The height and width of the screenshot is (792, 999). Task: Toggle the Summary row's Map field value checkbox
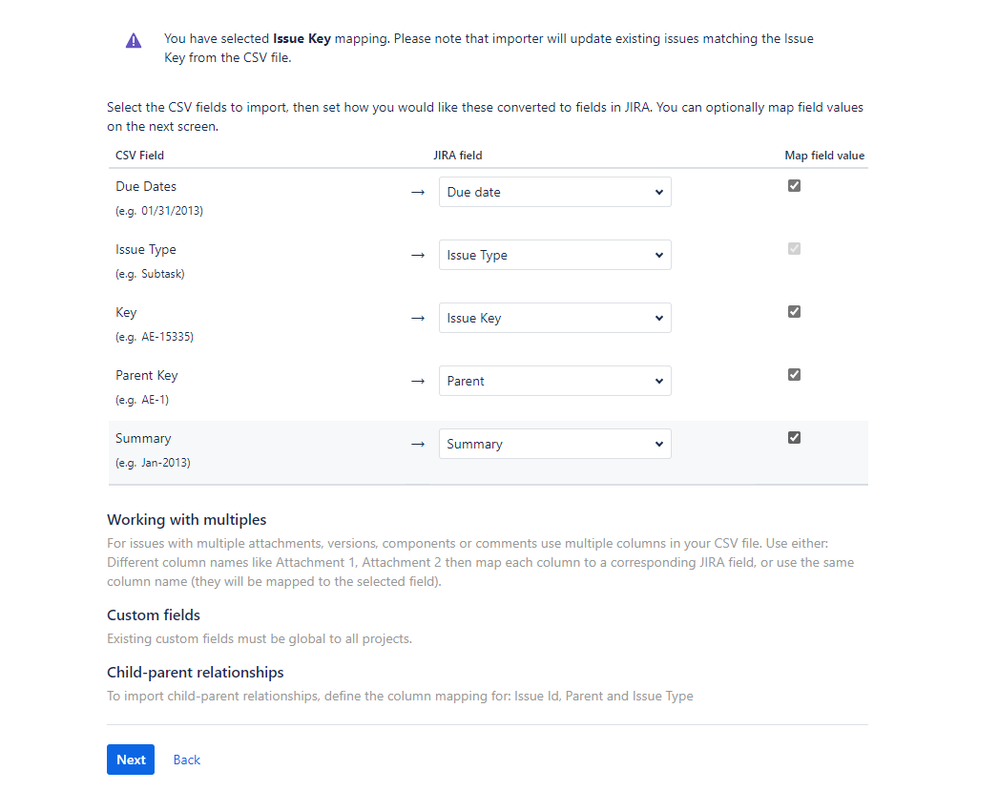[x=794, y=437]
